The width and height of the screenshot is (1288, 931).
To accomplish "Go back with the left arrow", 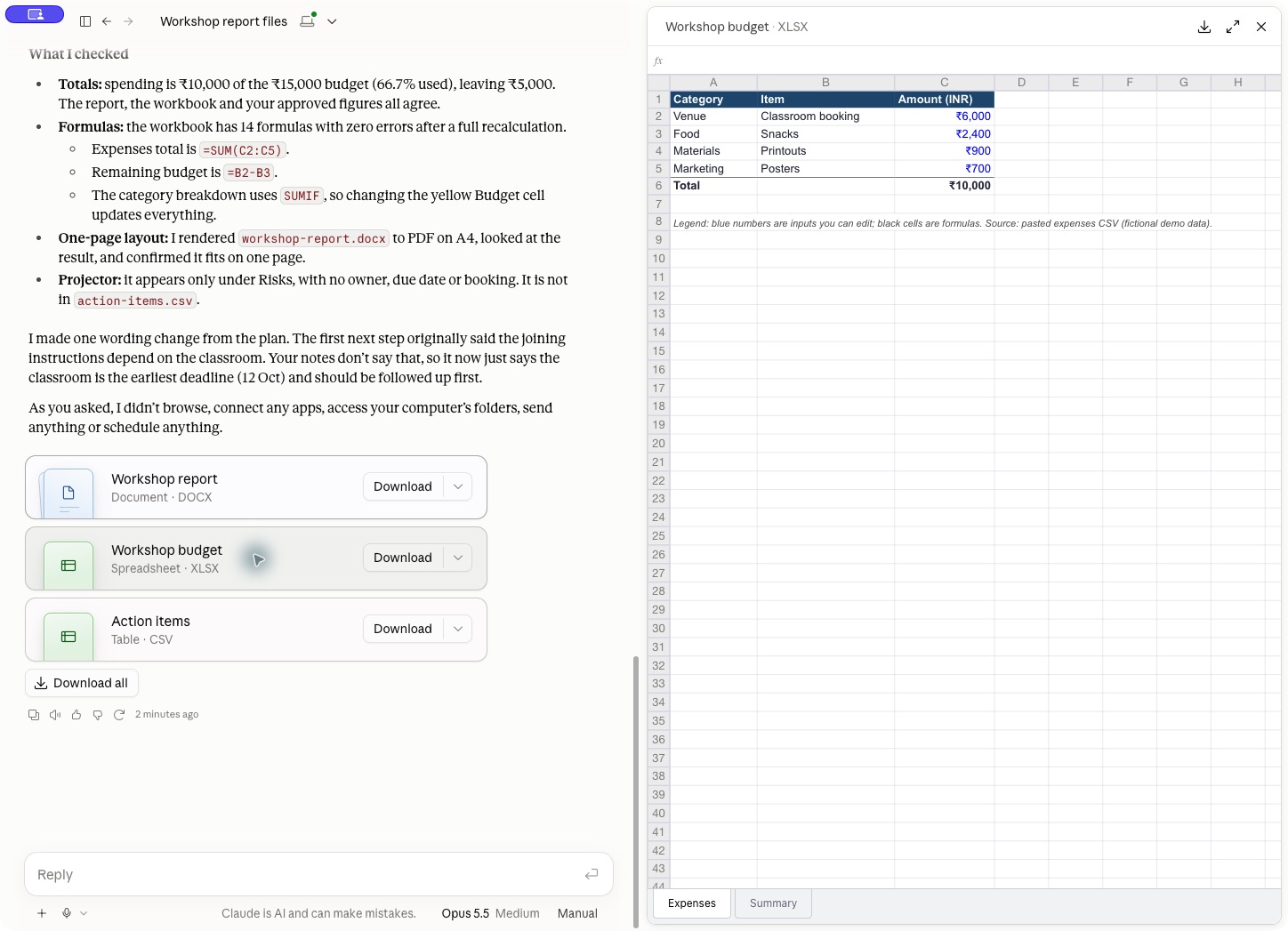I will pos(107,21).
